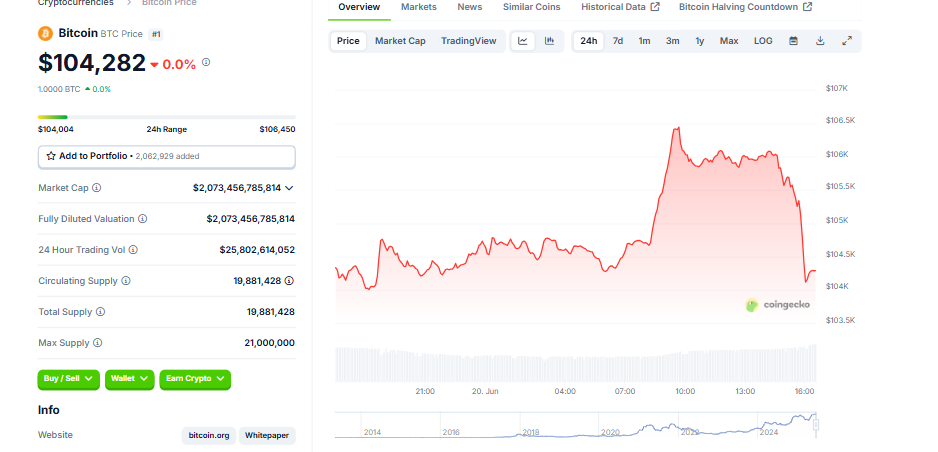Toggle LOG scale on chart
The image size is (938, 452).
pos(763,41)
